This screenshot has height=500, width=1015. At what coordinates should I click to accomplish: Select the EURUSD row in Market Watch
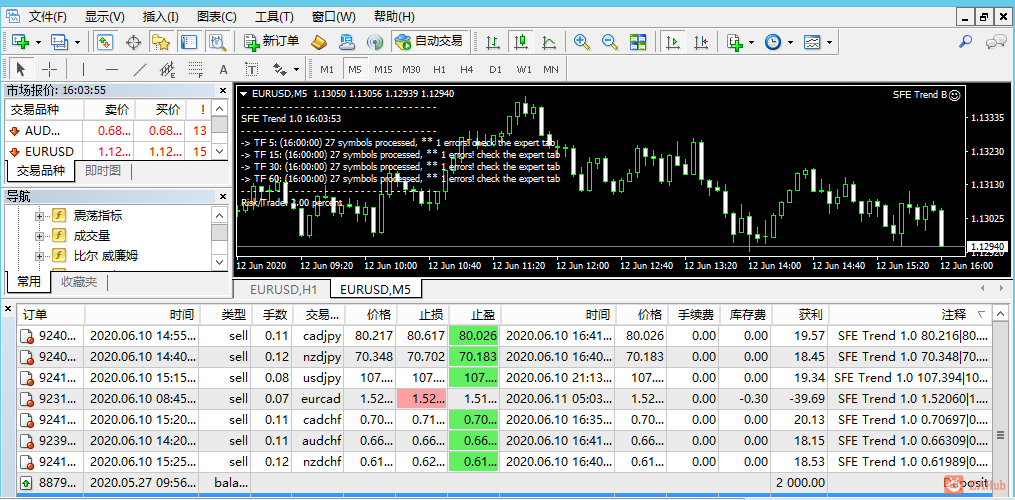tap(108, 152)
